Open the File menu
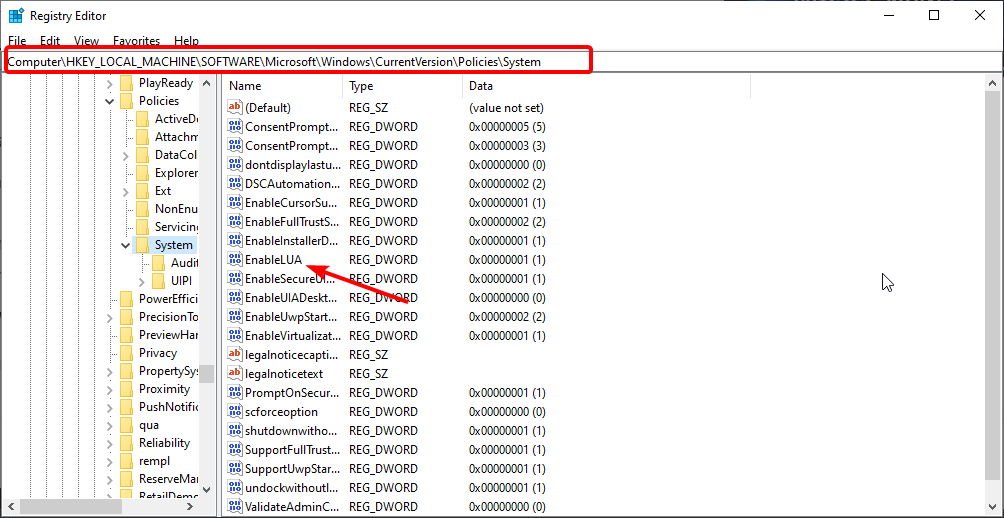The height and width of the screenshot is (518, 1004). point(17,40)
